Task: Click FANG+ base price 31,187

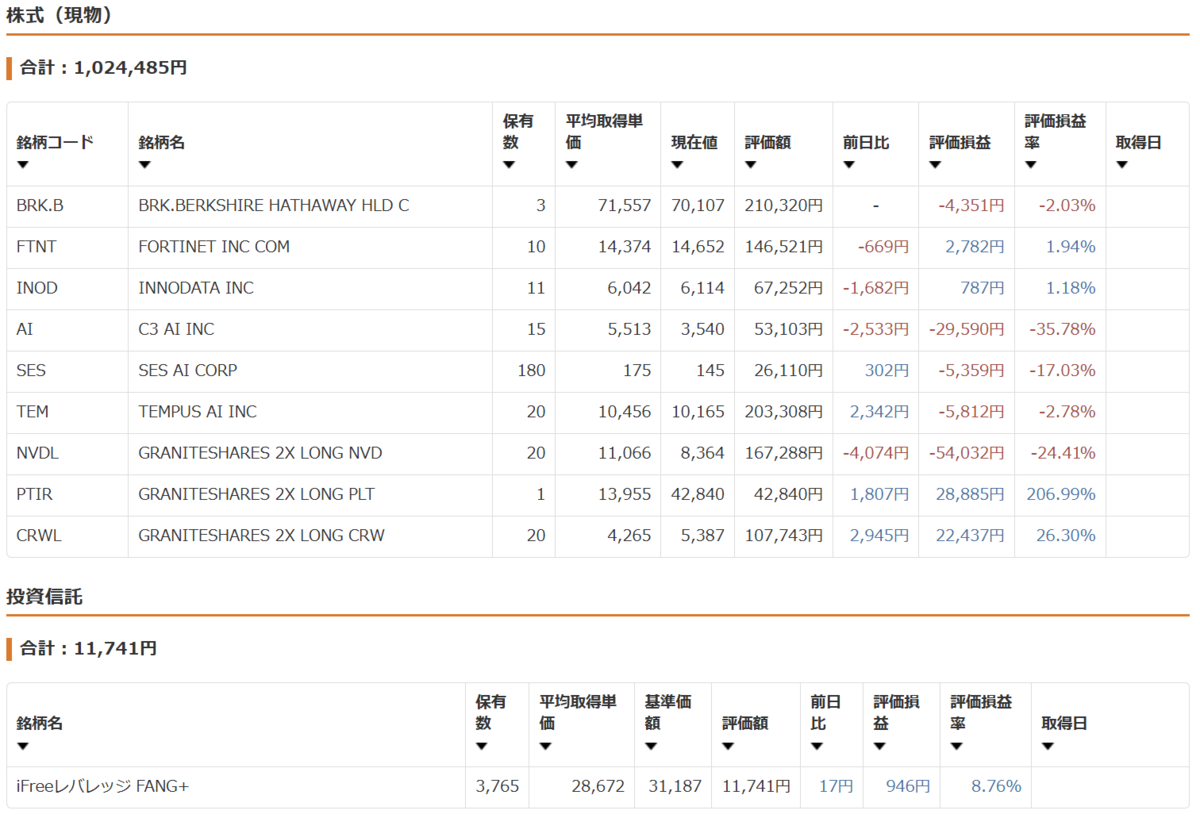Action: [x=673, y=786]
